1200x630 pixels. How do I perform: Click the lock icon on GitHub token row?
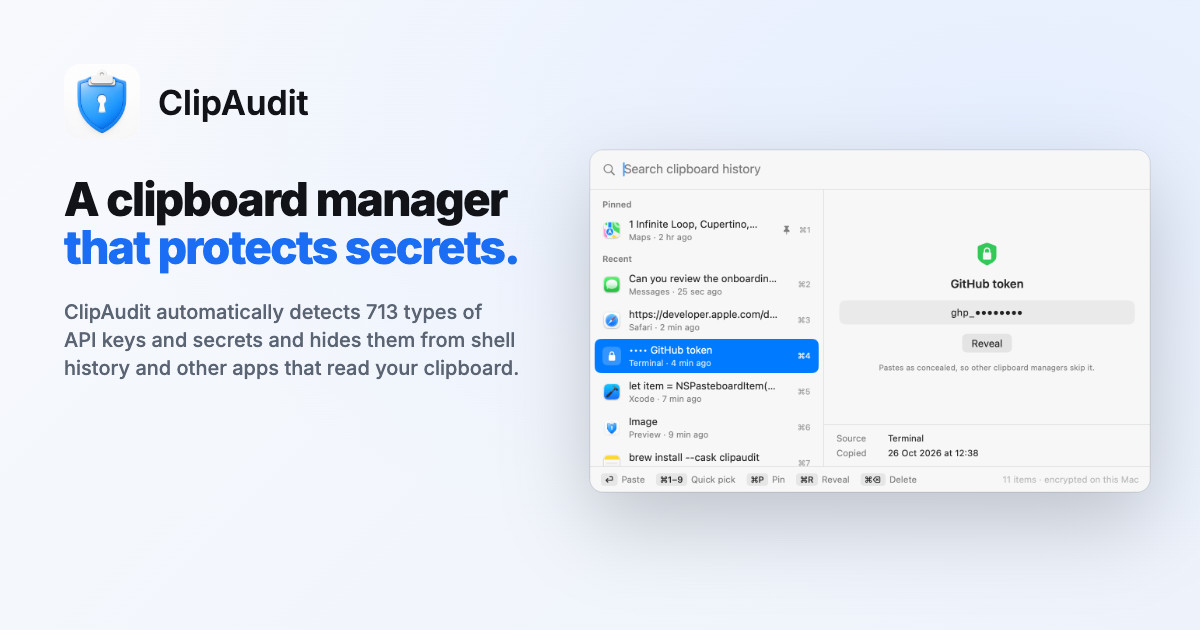pos(612,356)
